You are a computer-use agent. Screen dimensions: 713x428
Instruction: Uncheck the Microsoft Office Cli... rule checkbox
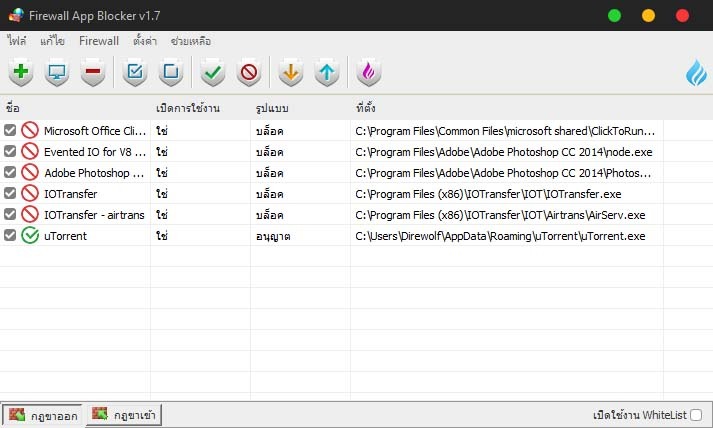10,131
